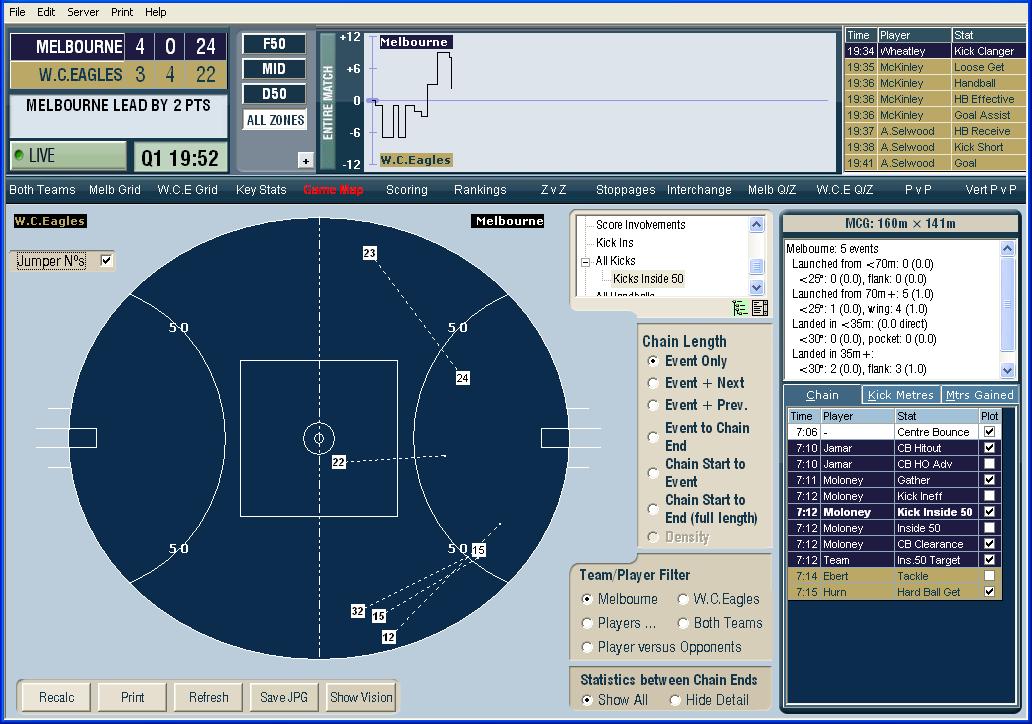
Task: Switch to the Scoring tab
Action: coord(407,190)
